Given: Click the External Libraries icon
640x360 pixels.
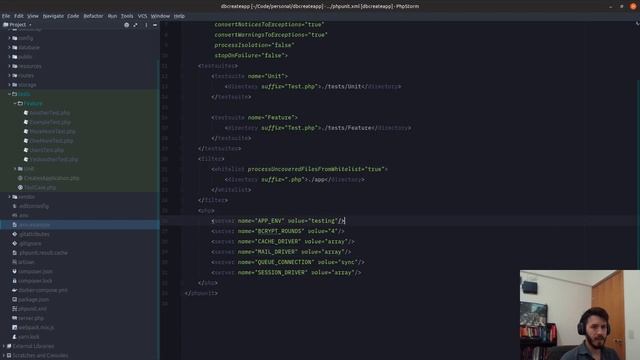Looking at the screenshot, I should pyautogui.click(x=9, y=346).
